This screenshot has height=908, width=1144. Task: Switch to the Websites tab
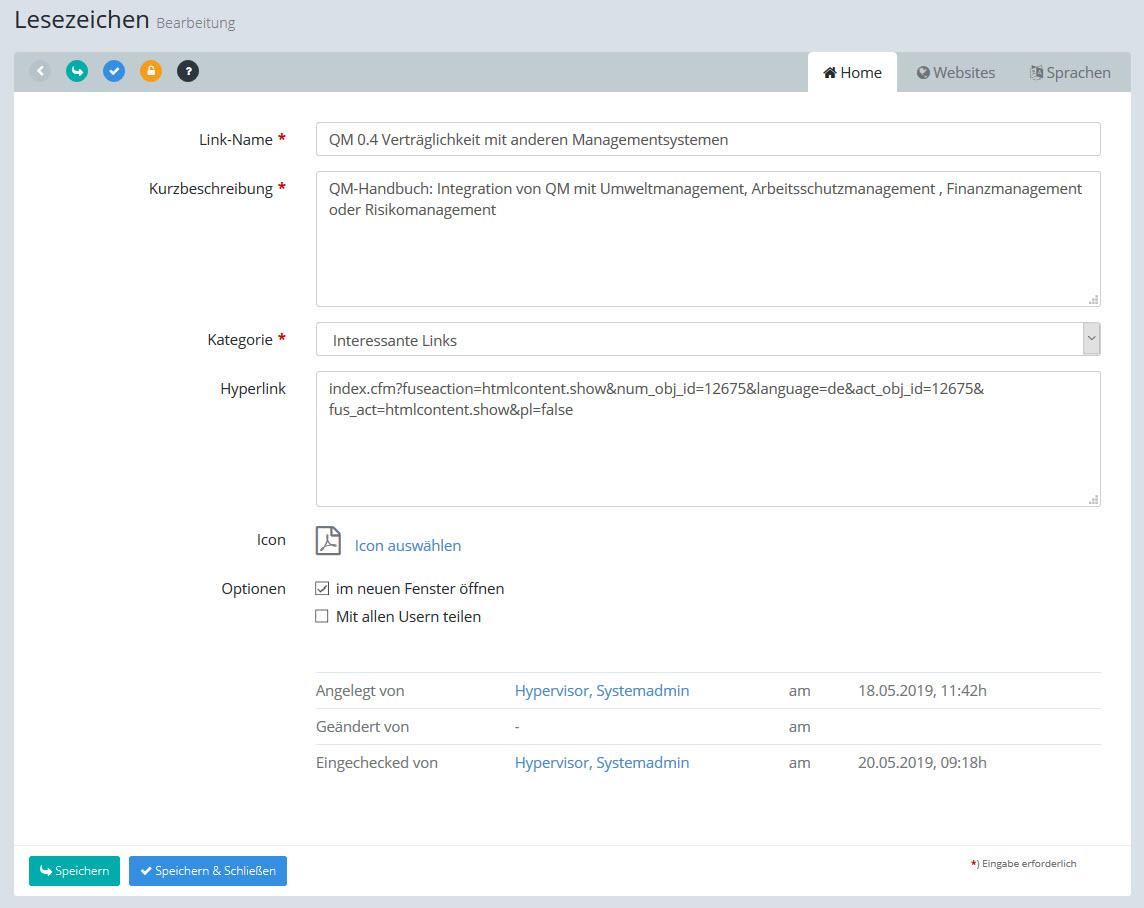click(x=956, y=73)
